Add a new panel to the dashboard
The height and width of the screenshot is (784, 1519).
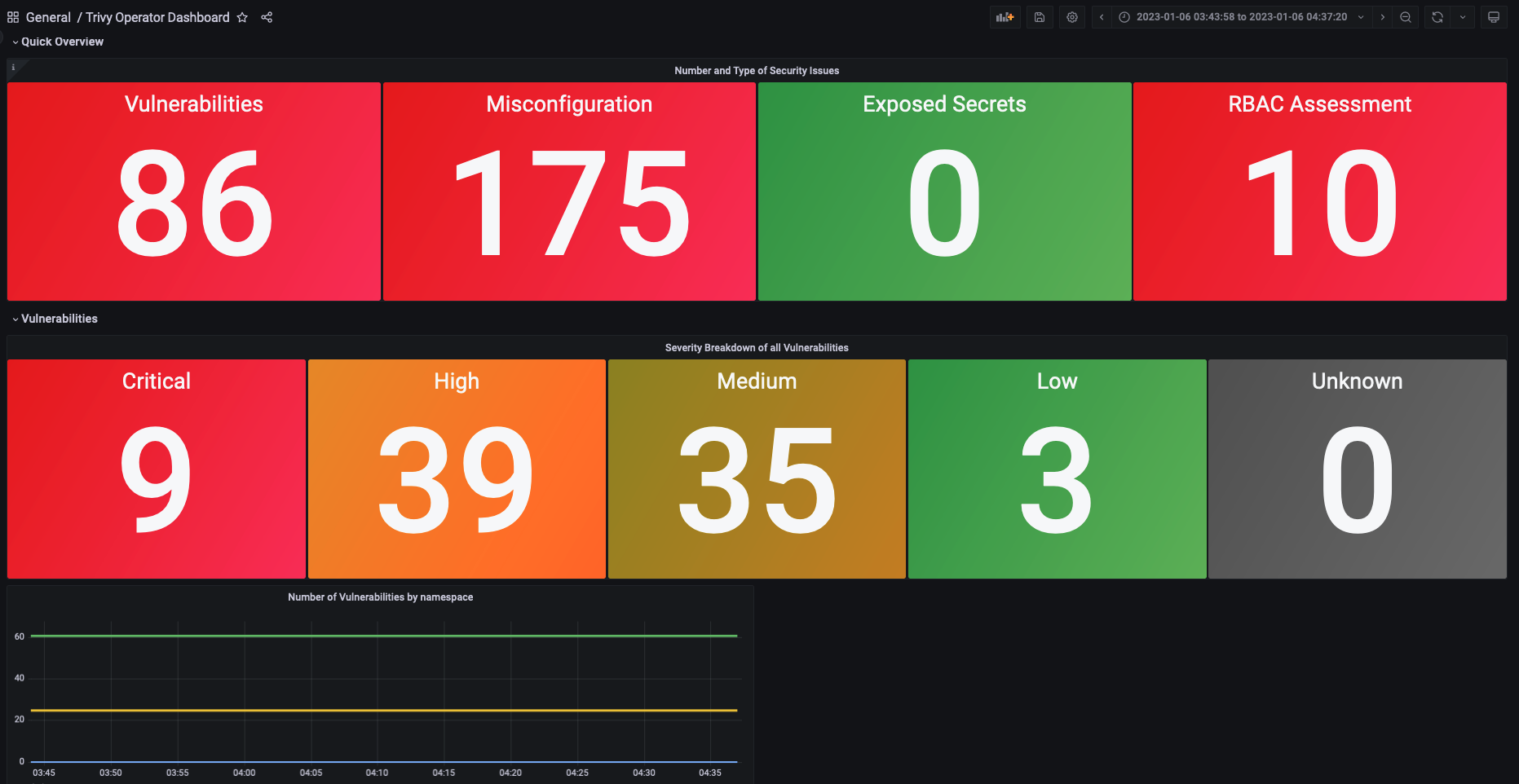(x=1005, y=16)
